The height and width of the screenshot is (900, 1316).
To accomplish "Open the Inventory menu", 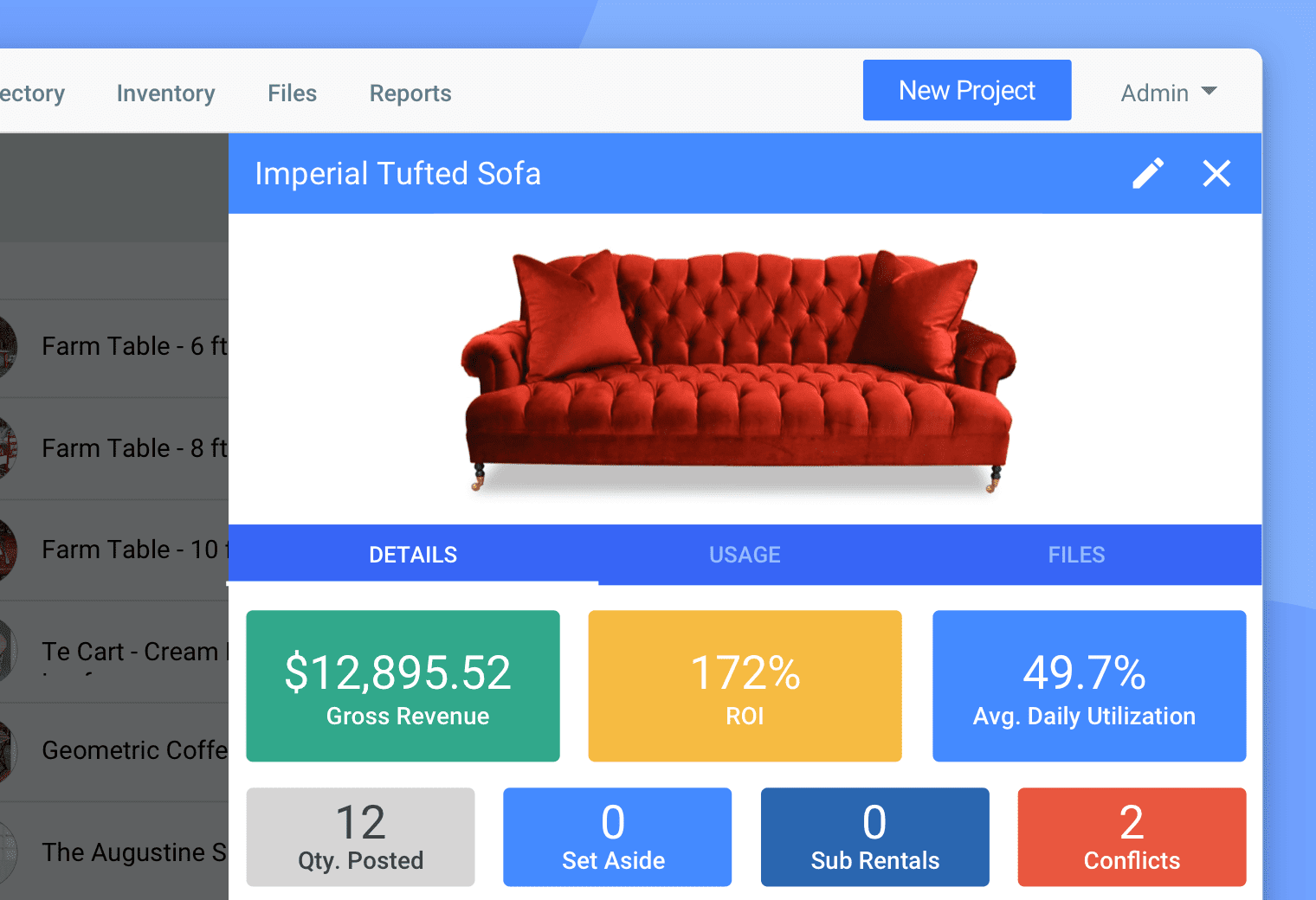I will point(165,93).
